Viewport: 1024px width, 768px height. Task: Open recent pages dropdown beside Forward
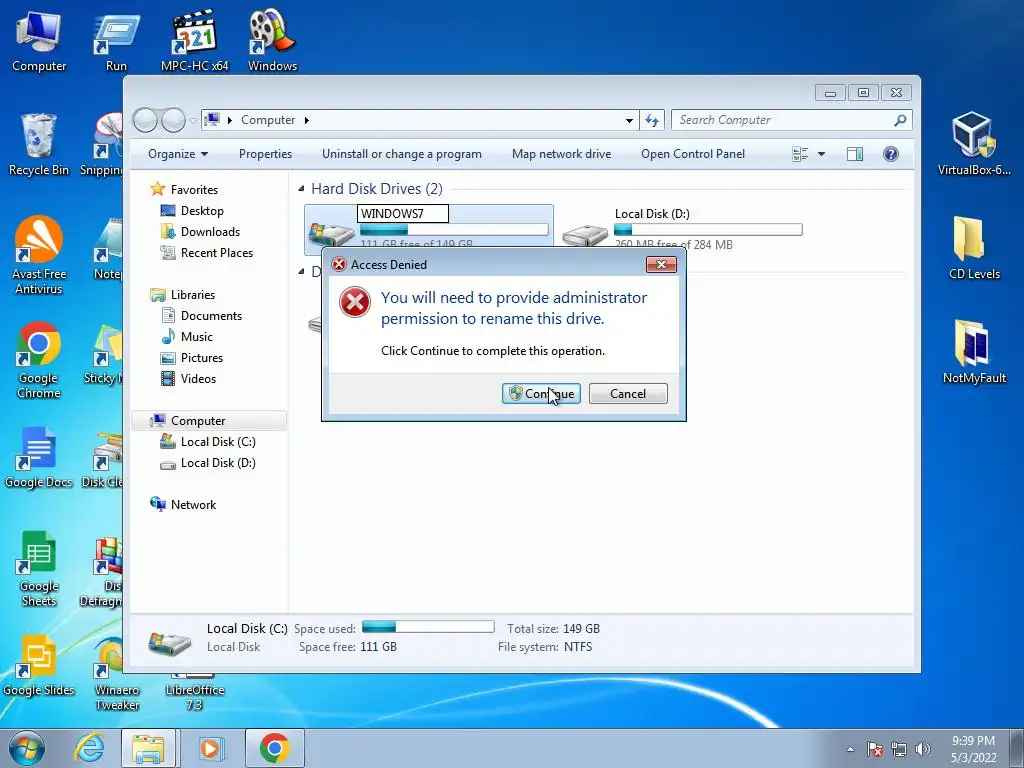[x=193, y=121]
